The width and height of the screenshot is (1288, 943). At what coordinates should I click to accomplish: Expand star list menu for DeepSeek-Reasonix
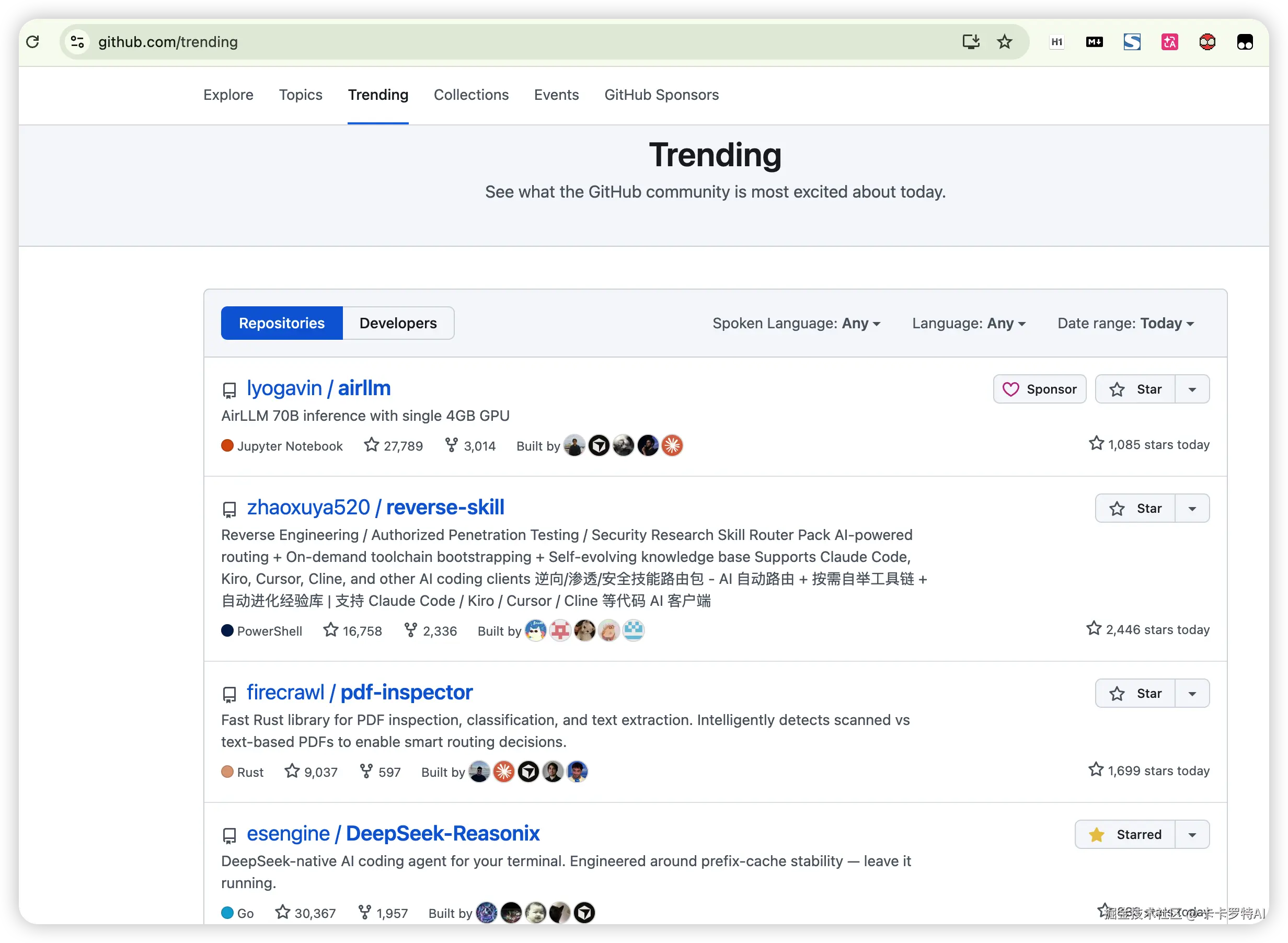1192,834
